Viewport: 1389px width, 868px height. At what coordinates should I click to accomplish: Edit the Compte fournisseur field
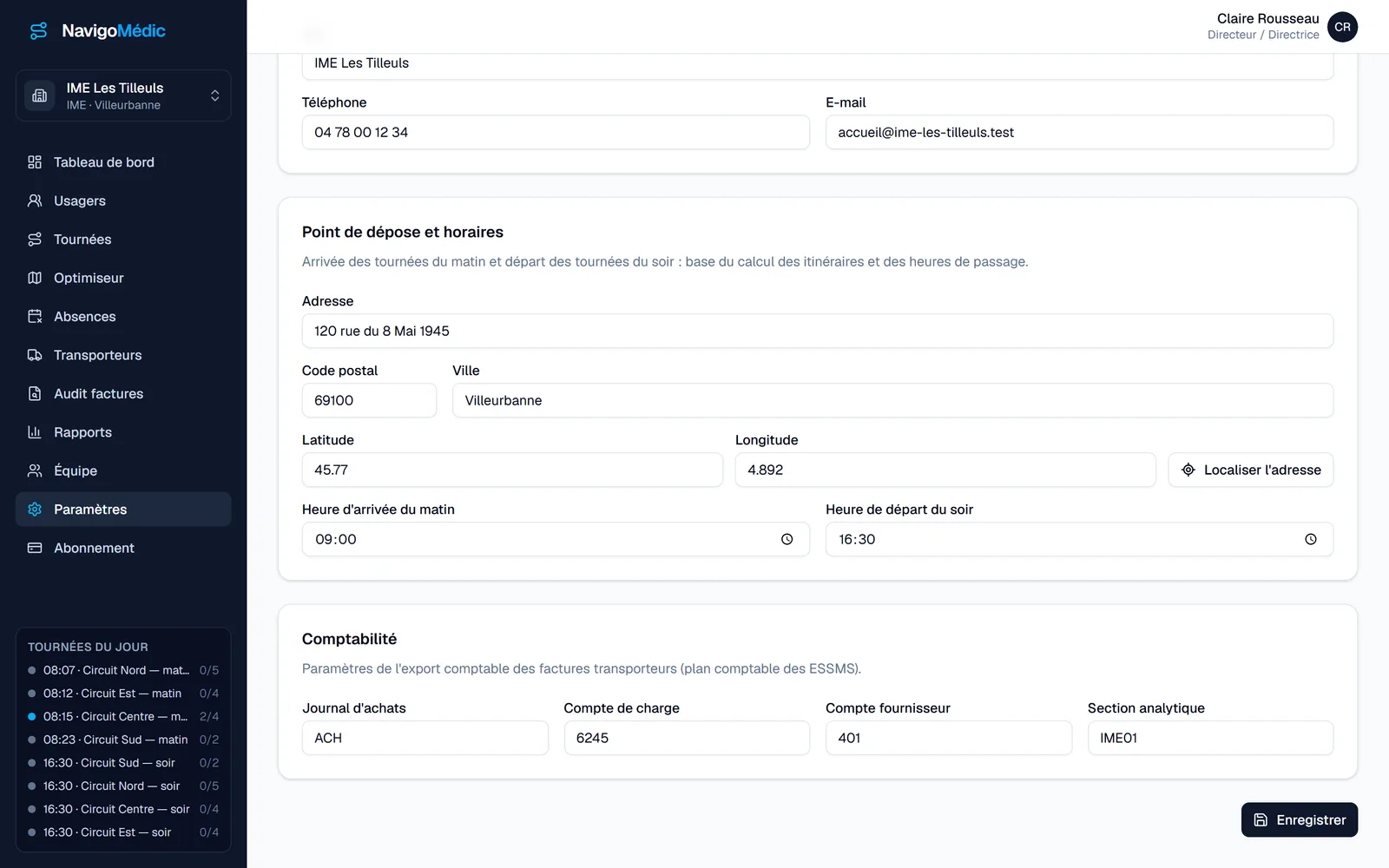point(949,738)
